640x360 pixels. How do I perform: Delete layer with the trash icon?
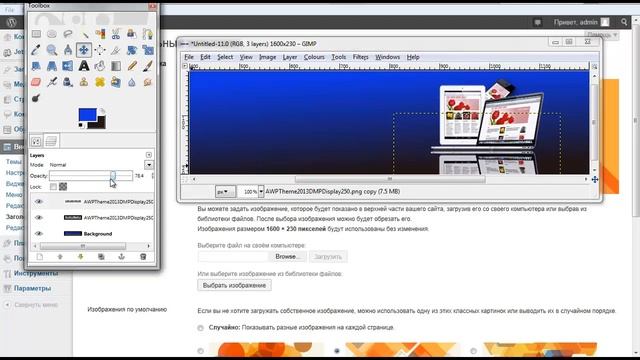coord(143,257)
